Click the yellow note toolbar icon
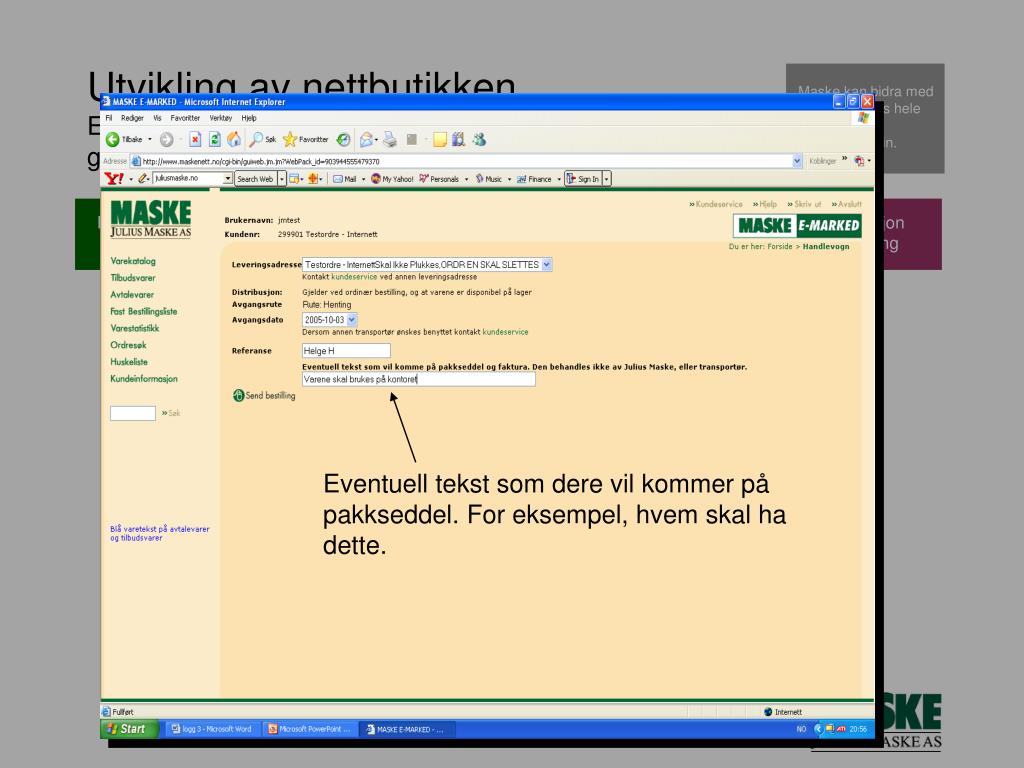1024x768 pixels. click(440, 139)
